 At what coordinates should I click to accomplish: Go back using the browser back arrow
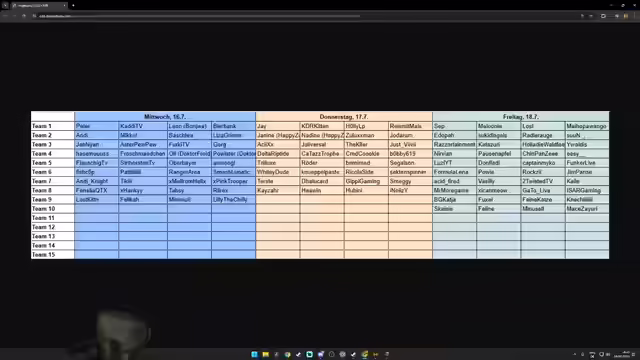pyautogui.click(x=5, y=16)
